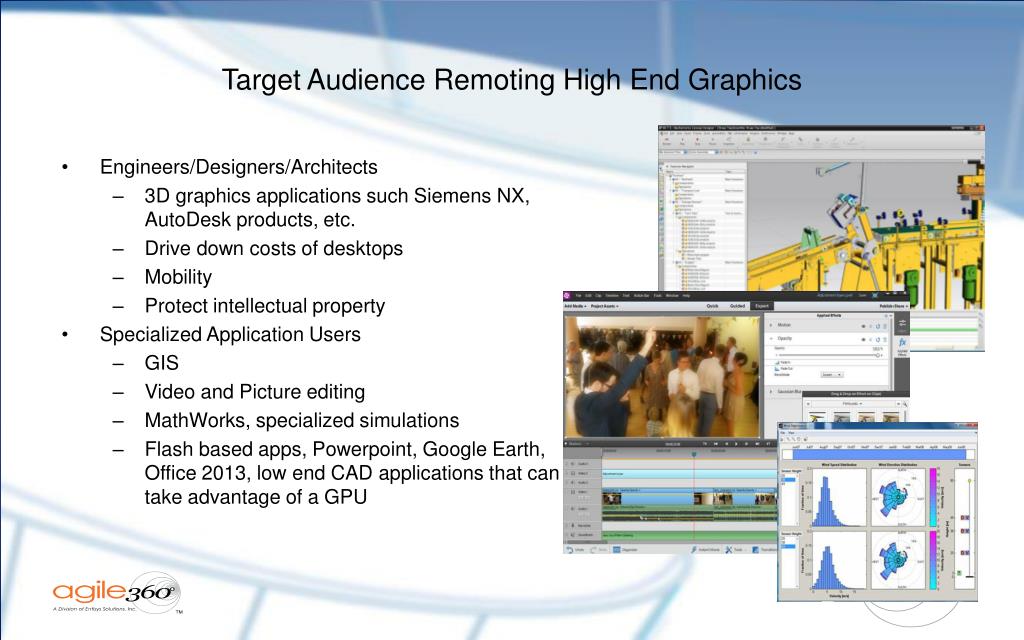Click the Organizer button in video editor

click(x=625, y=550)
